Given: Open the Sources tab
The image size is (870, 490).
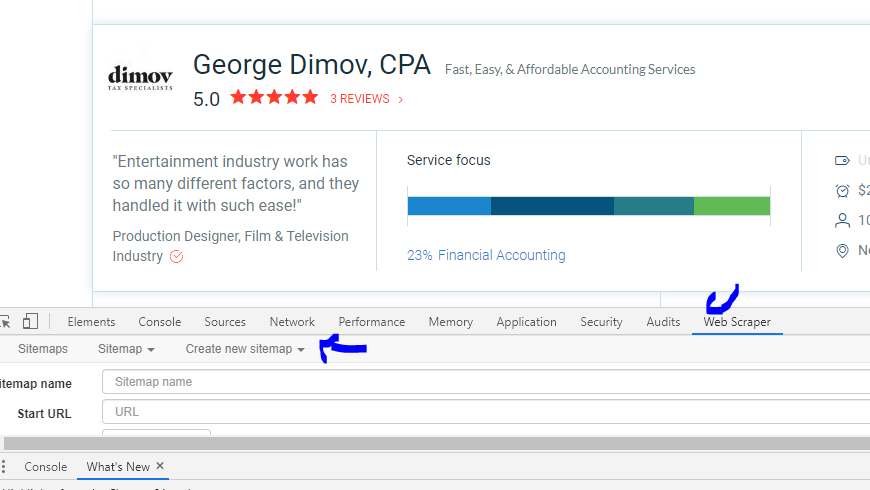Looking at the screenshot, I should click(225, 322).
